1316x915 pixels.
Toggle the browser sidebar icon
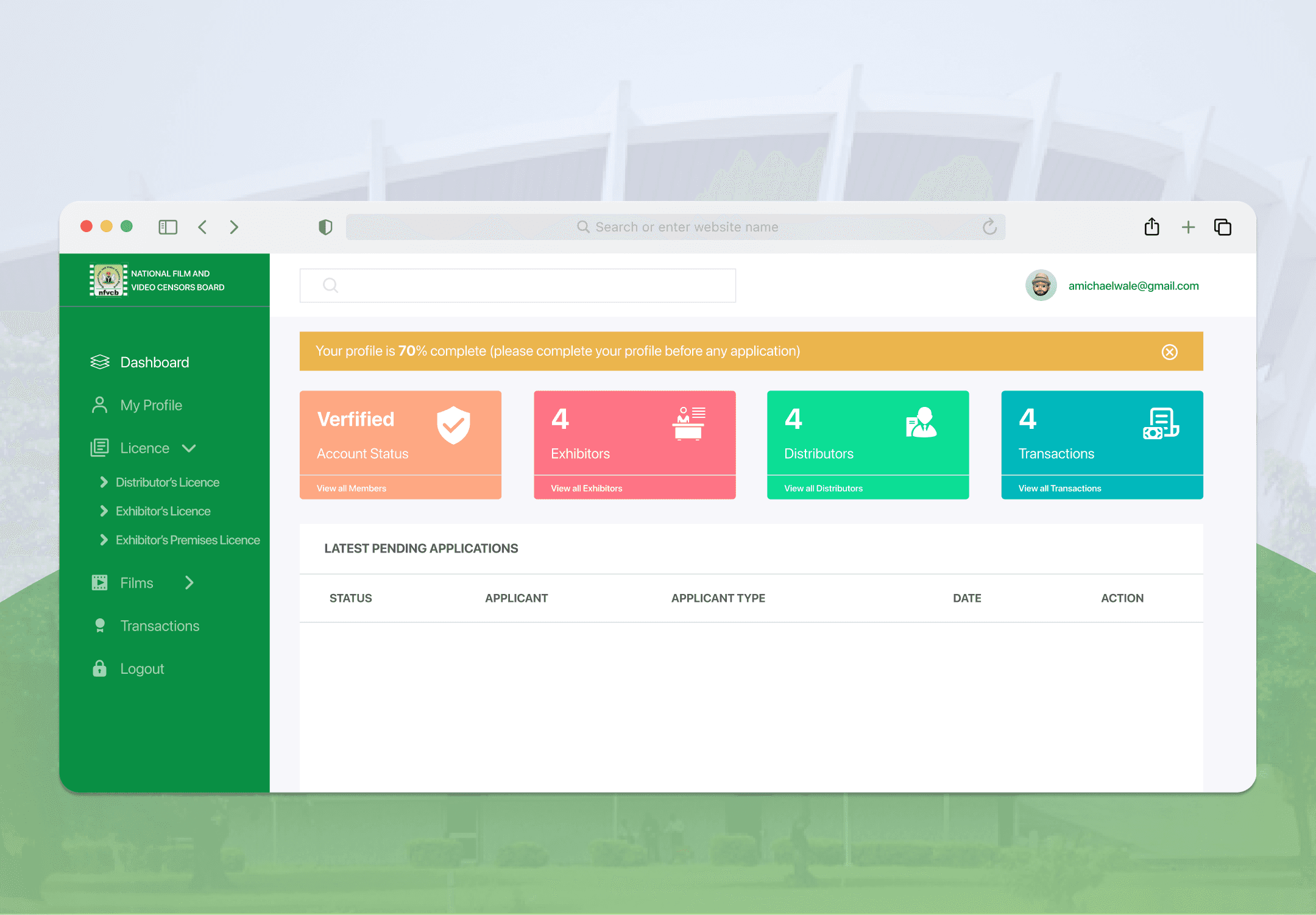click(168, 227)
